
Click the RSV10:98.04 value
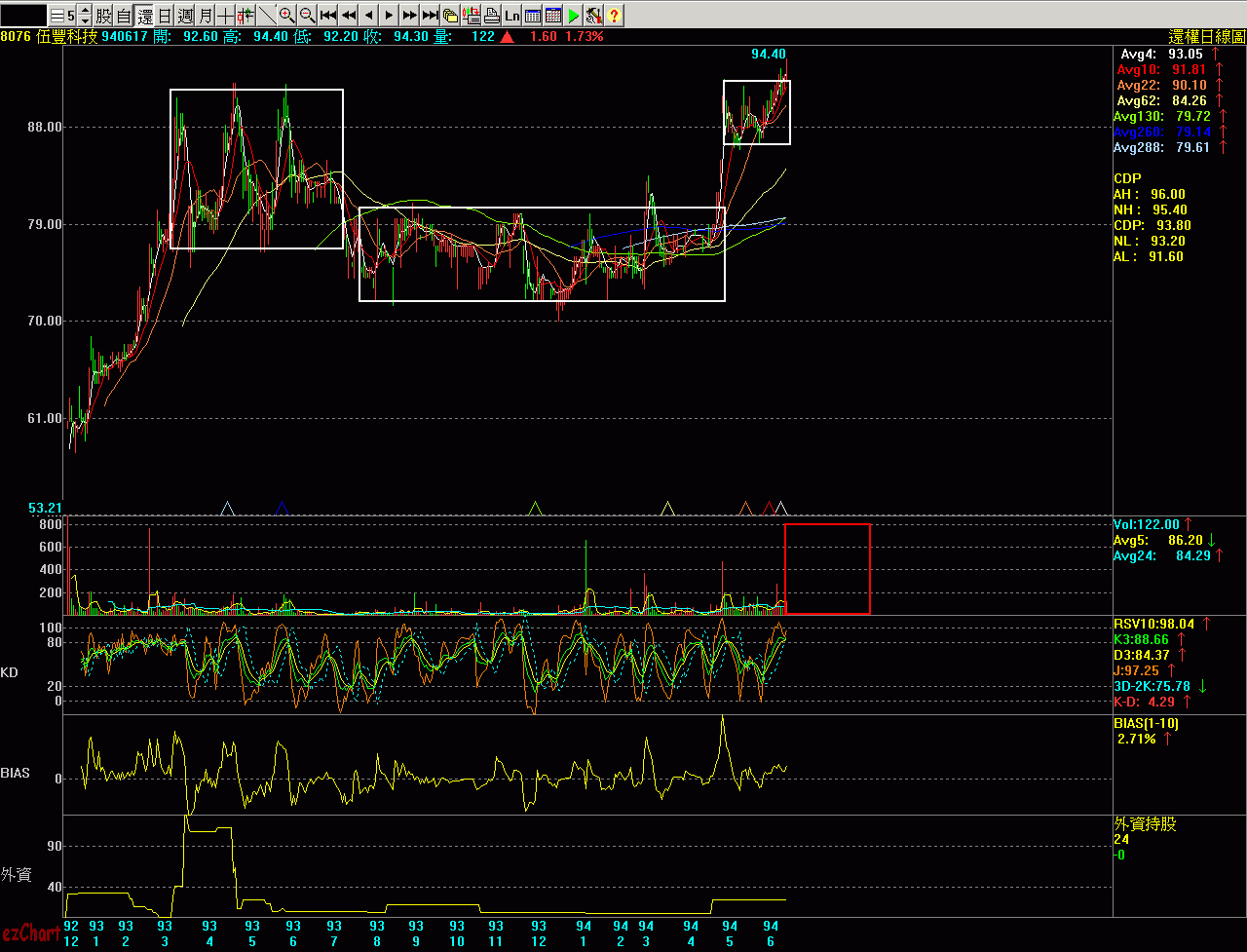coord(1154,624)
